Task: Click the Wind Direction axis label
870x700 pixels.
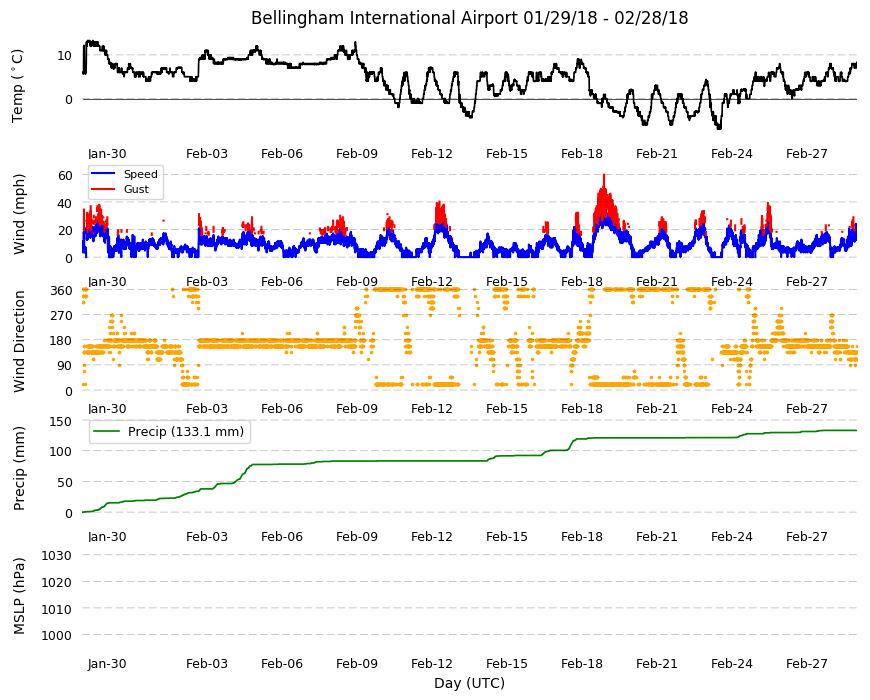Action: (19, 342)
